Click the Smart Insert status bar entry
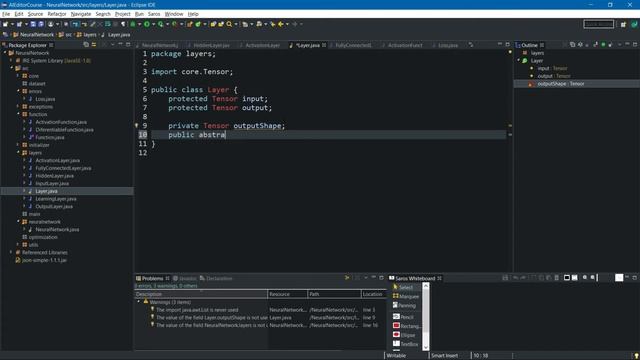640x360 pixels. tap(444, 356)
